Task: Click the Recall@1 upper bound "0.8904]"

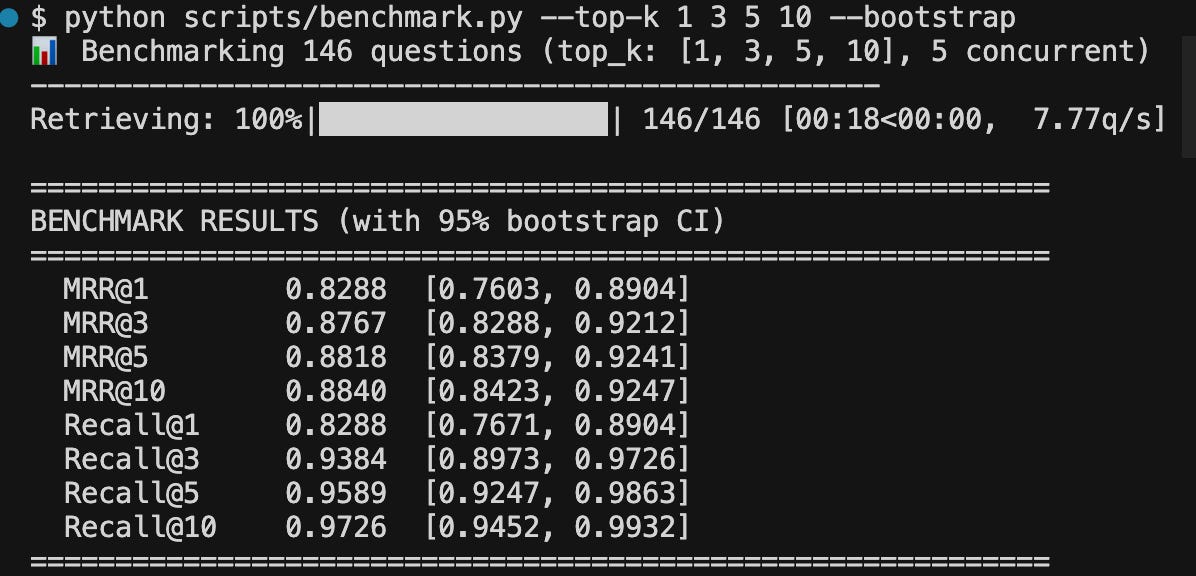Action: pos(632,424)
